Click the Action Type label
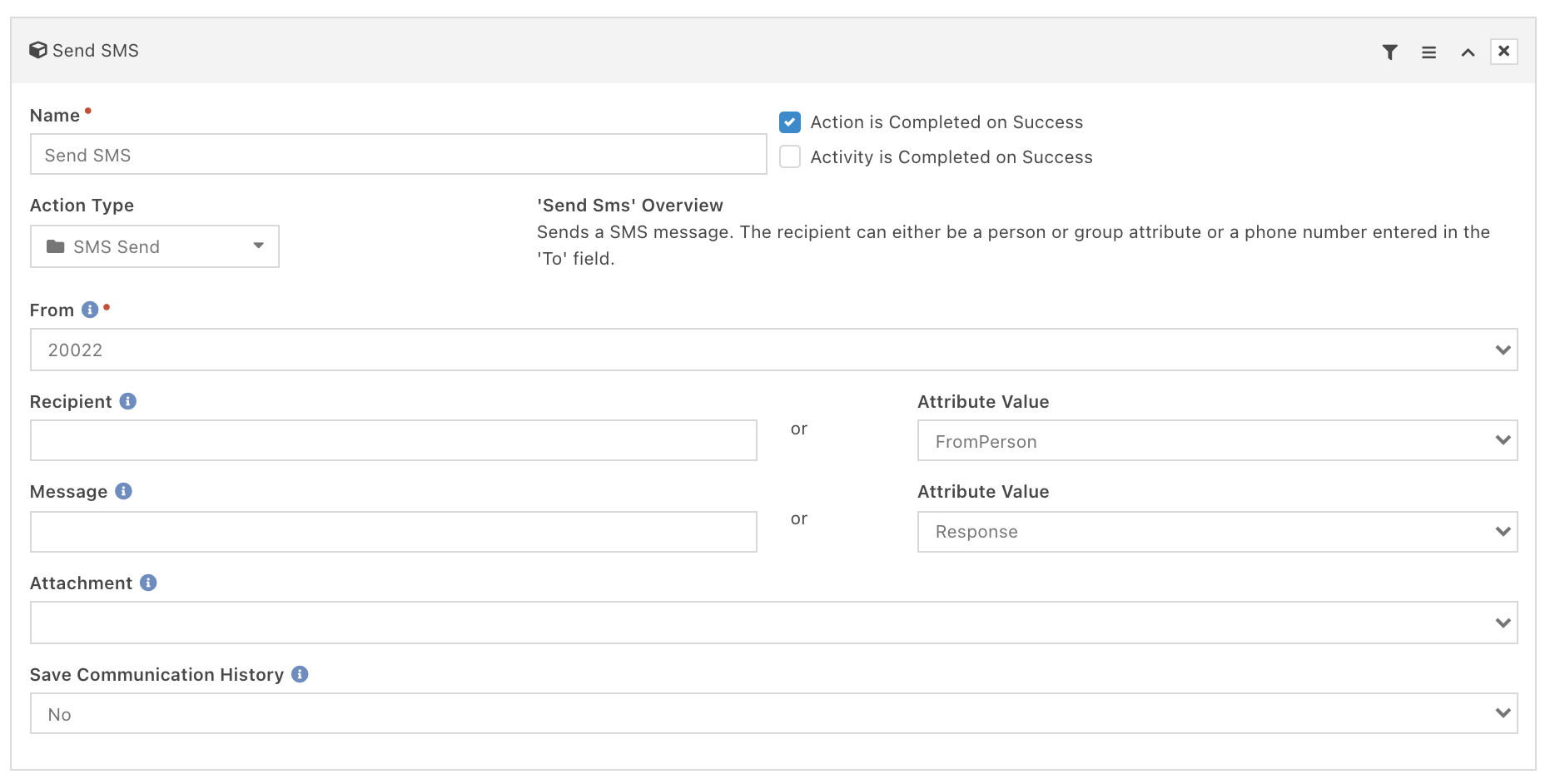1545x784 pixels. tap(82, 206)
